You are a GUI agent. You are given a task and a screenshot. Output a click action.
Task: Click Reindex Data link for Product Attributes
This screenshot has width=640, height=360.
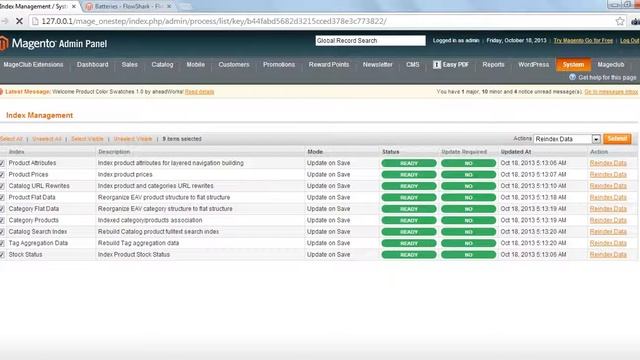click(x=608, y=163)
